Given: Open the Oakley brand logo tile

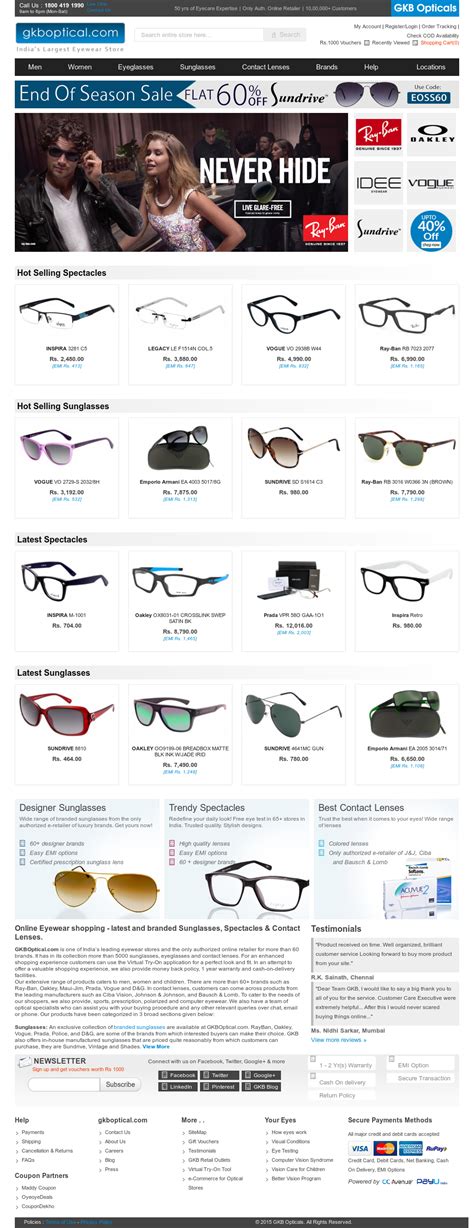Looking at the screenshot, I should coord(431,136).
